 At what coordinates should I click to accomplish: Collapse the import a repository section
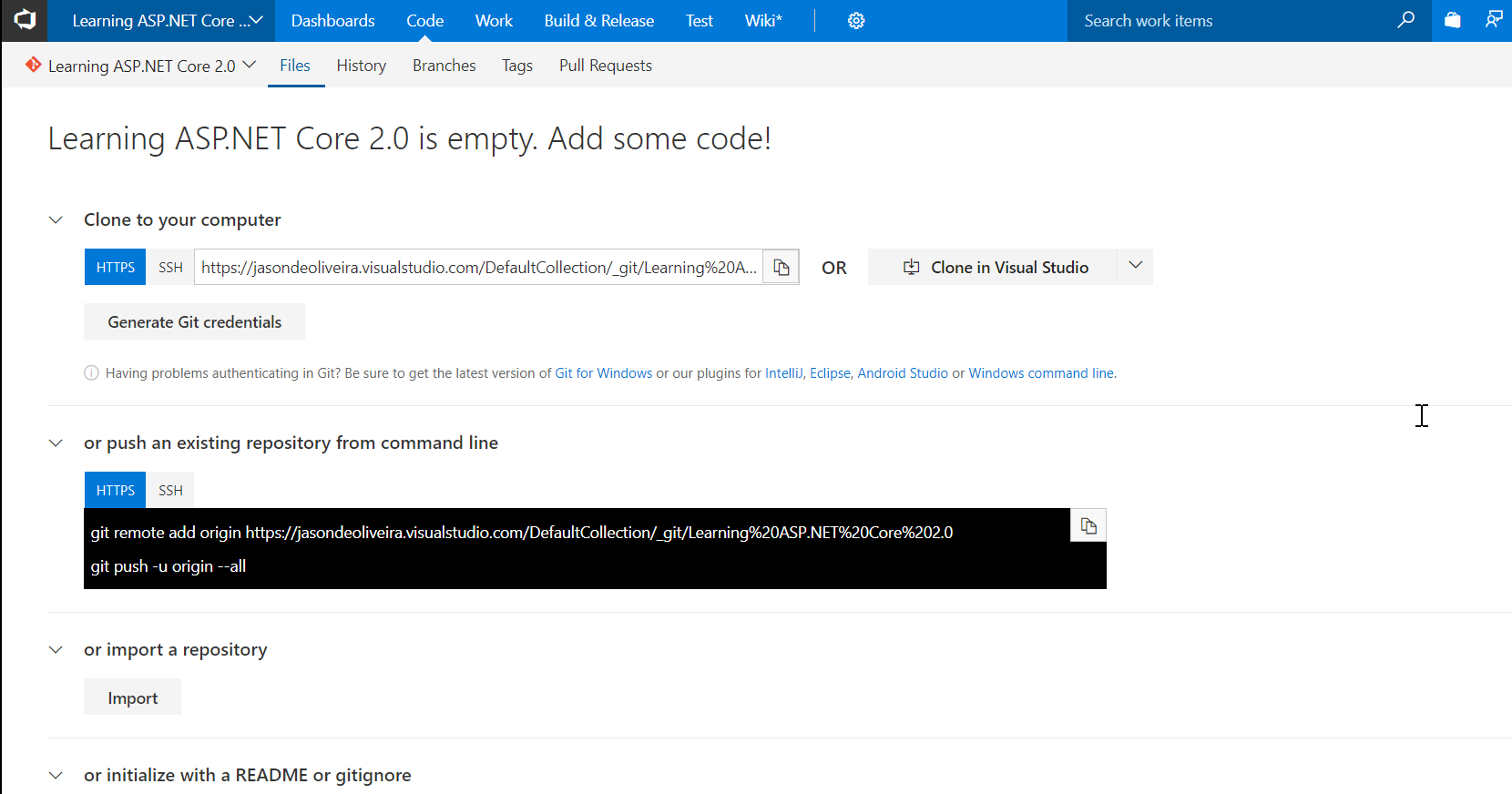click(x=56, y=650)
